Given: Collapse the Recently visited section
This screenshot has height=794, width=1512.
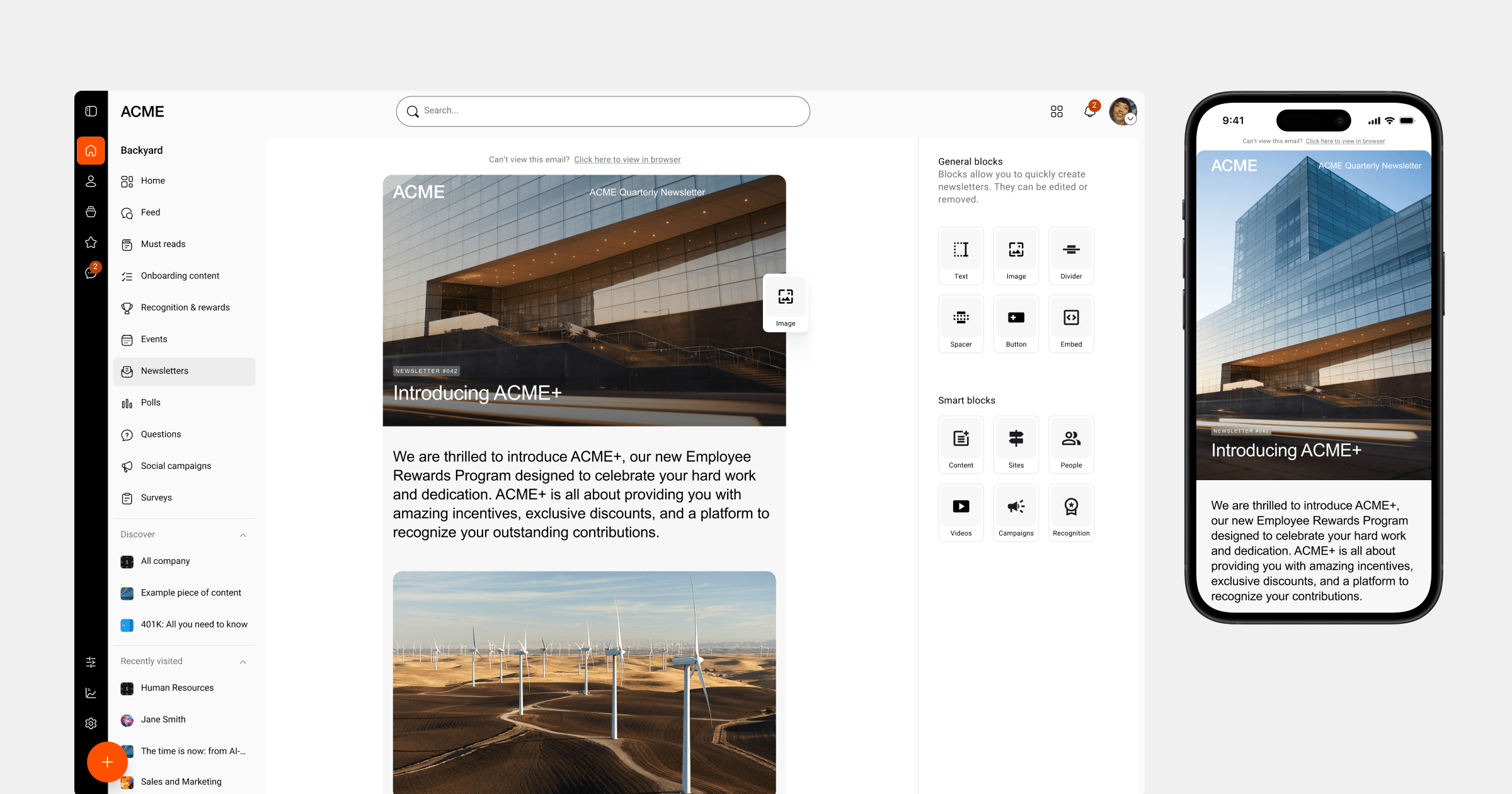Looking at the screenshot, I should coord(243,662).
